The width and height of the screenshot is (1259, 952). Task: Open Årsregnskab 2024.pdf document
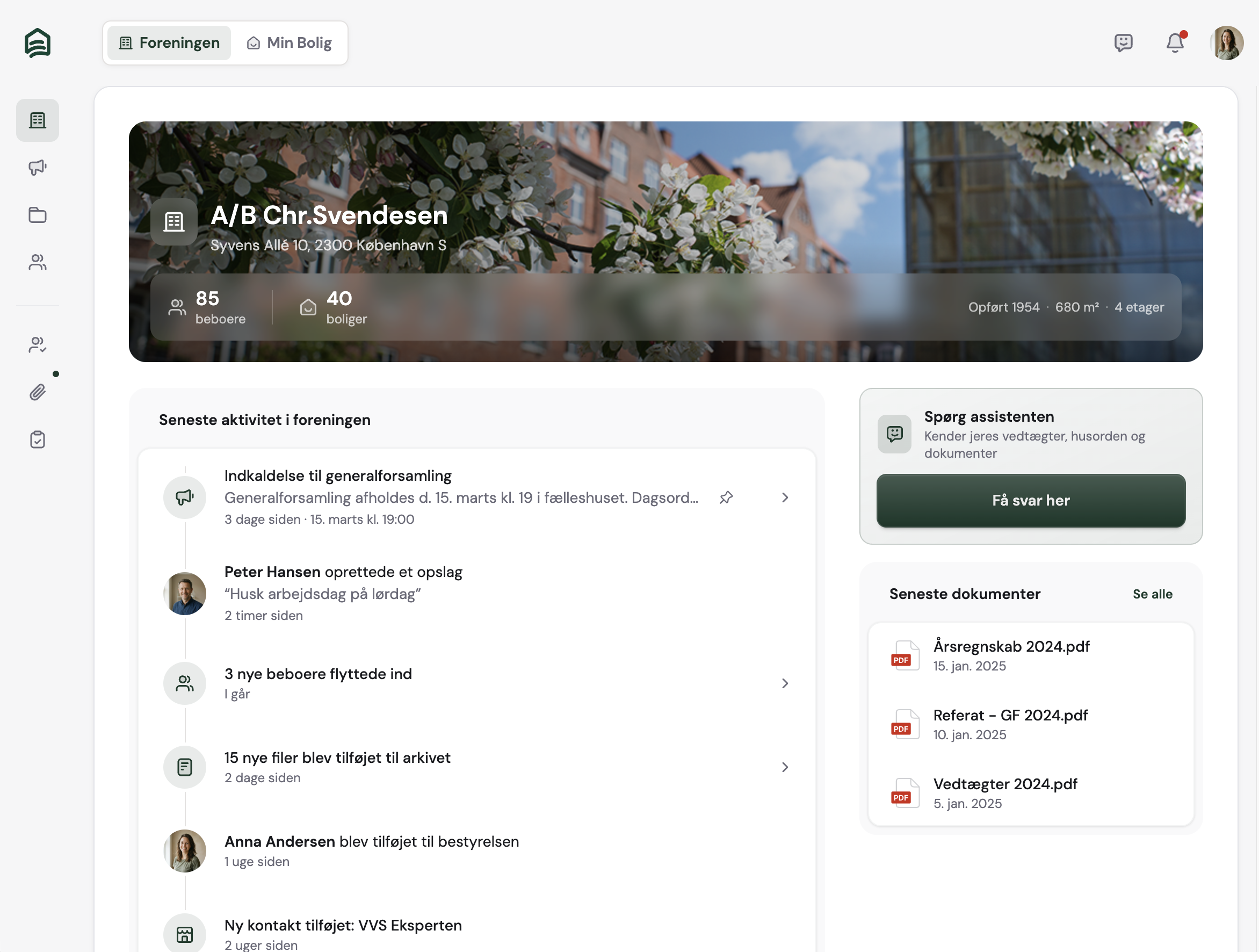[1011, 655]
